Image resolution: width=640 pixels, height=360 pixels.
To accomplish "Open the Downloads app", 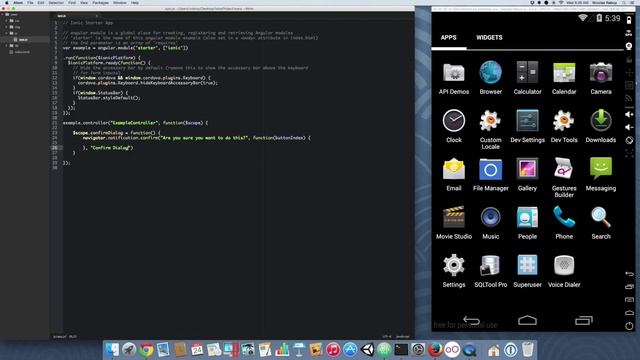I will pyautogui.click(x=600, y=126).
